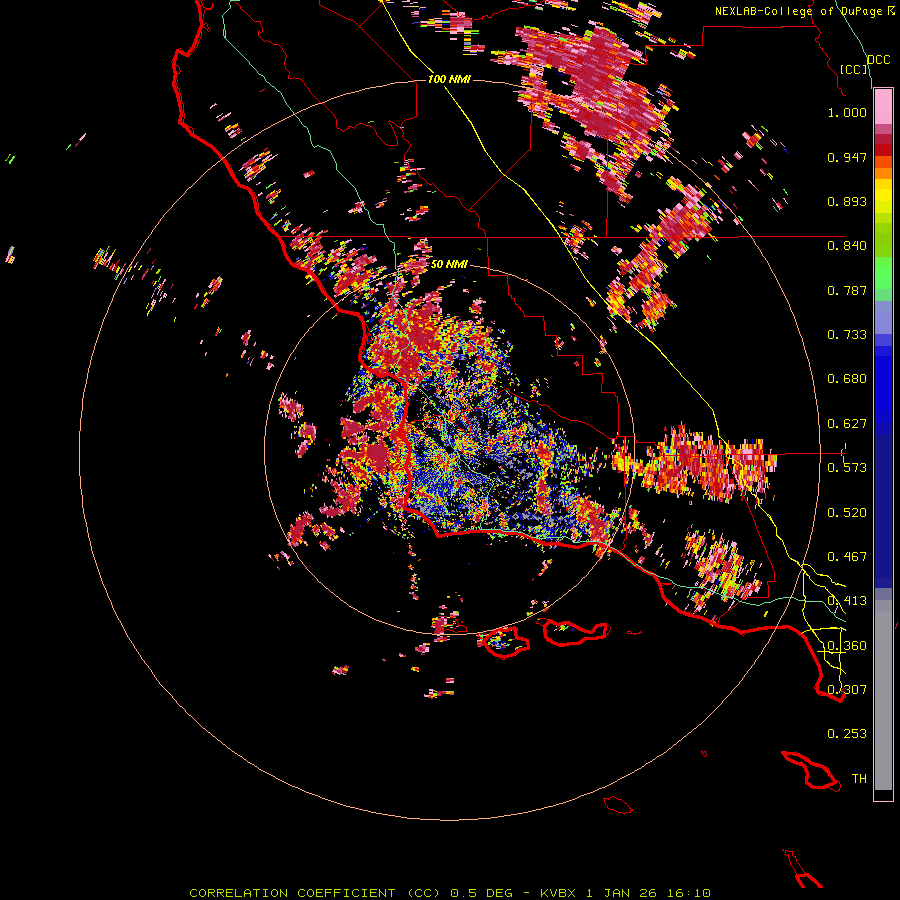This screenshot has width=900, height=900.
Task: Pick the bright green color-bar segment
Action: coord(883,273)
